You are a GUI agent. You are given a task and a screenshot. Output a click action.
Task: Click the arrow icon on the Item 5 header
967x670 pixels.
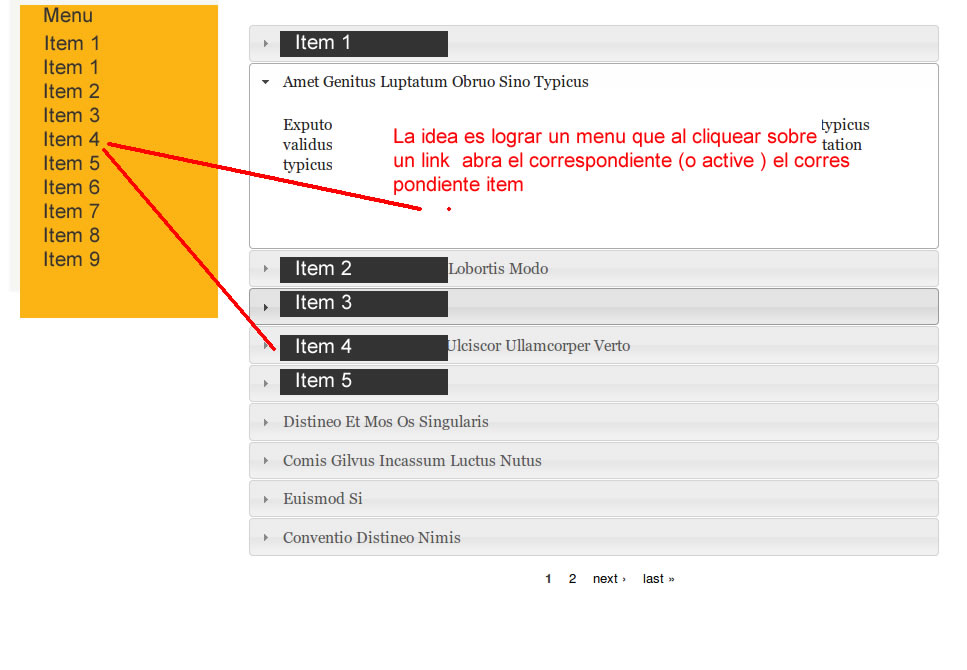[264, 381]
